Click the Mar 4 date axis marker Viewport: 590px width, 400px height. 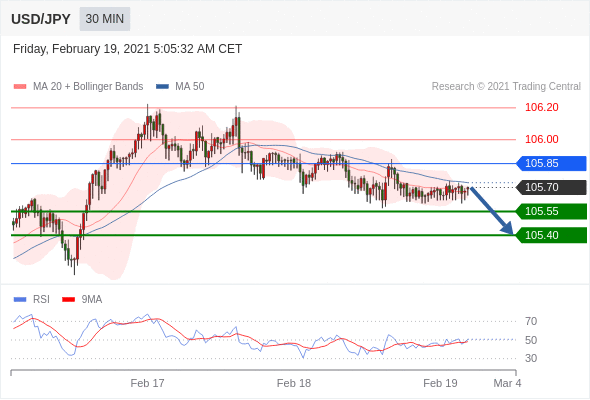507,383
